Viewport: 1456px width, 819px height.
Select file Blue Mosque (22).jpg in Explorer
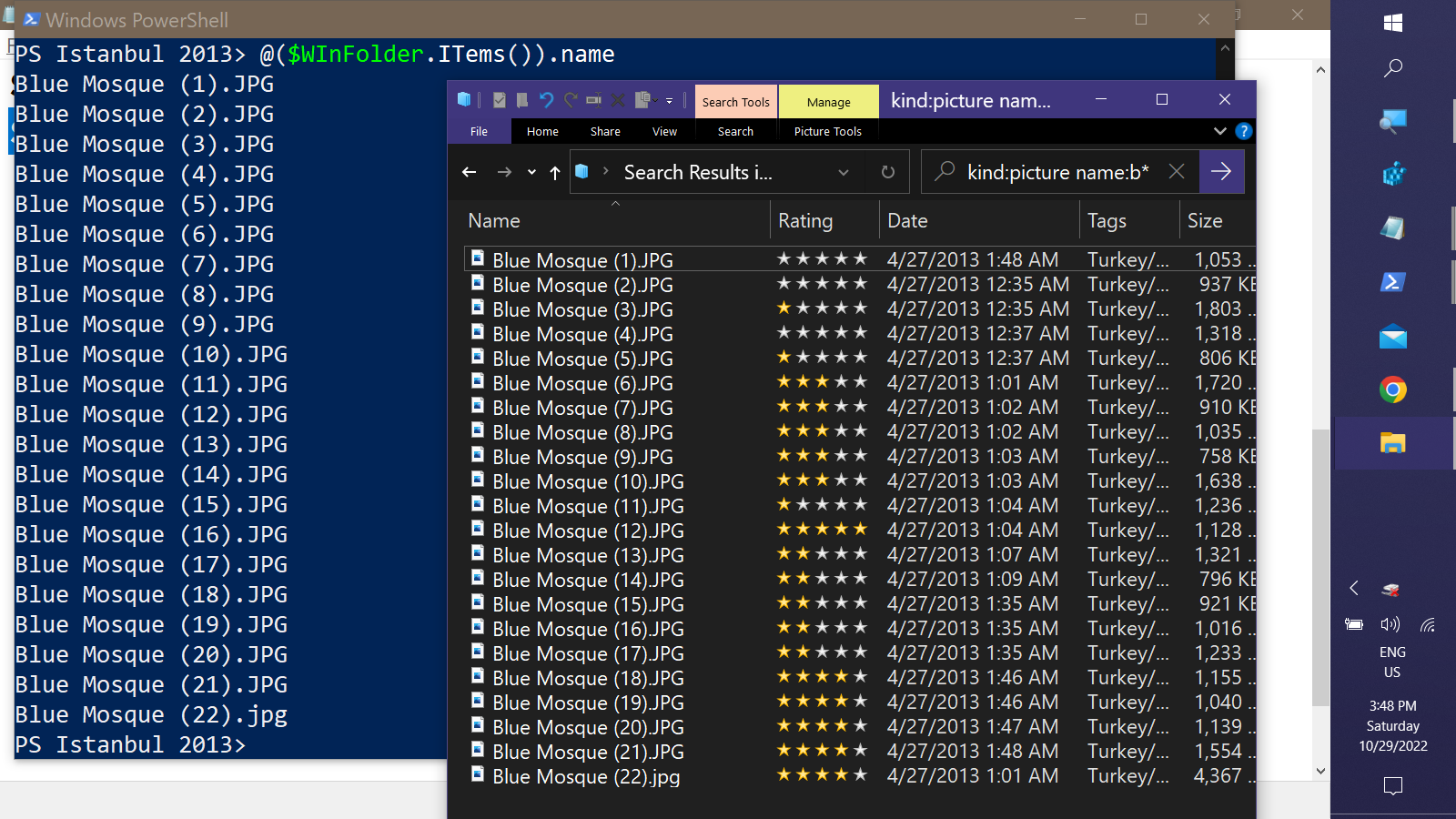[x=586, y=776]
